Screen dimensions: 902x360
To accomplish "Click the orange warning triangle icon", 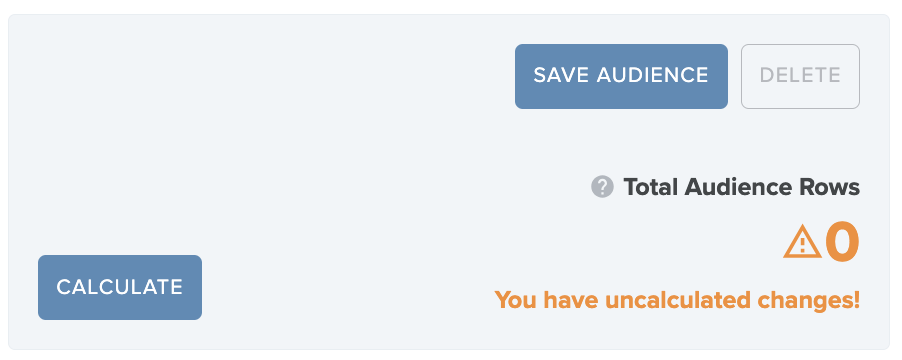I will point(802,242).
